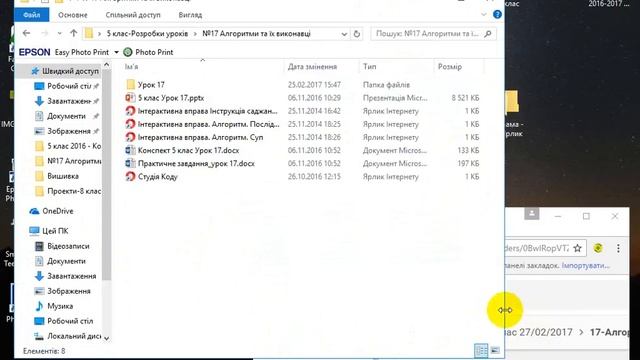Sort by the Розмір column header
Screen dimensions: 640x360
pyautogui.click(x=450, y=67)
